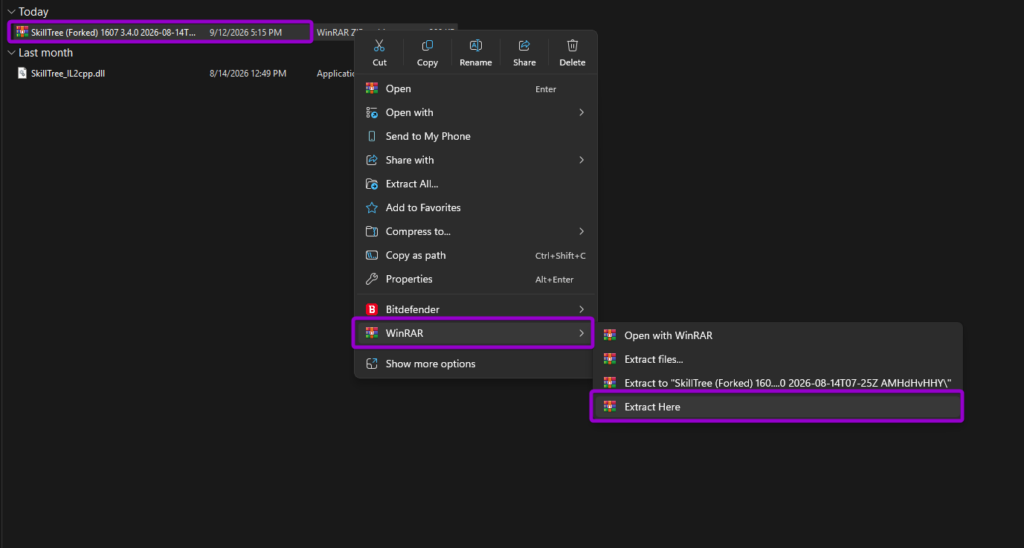Click the icon beside Open with WinRAR
The image size is (1024, 548).
pos(609,335)
